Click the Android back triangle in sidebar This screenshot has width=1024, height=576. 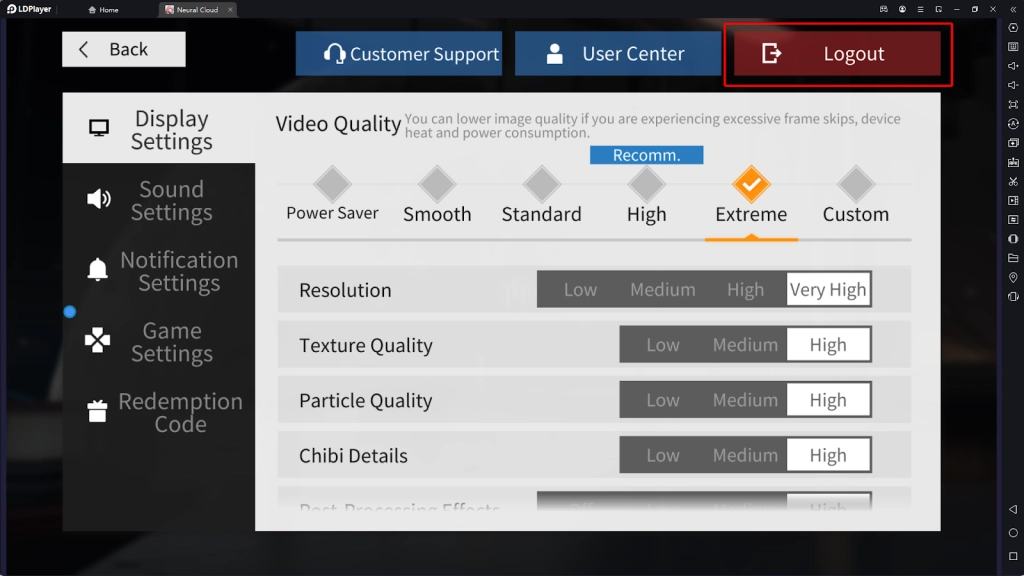pyautogui.click(x=1013, y=510)
